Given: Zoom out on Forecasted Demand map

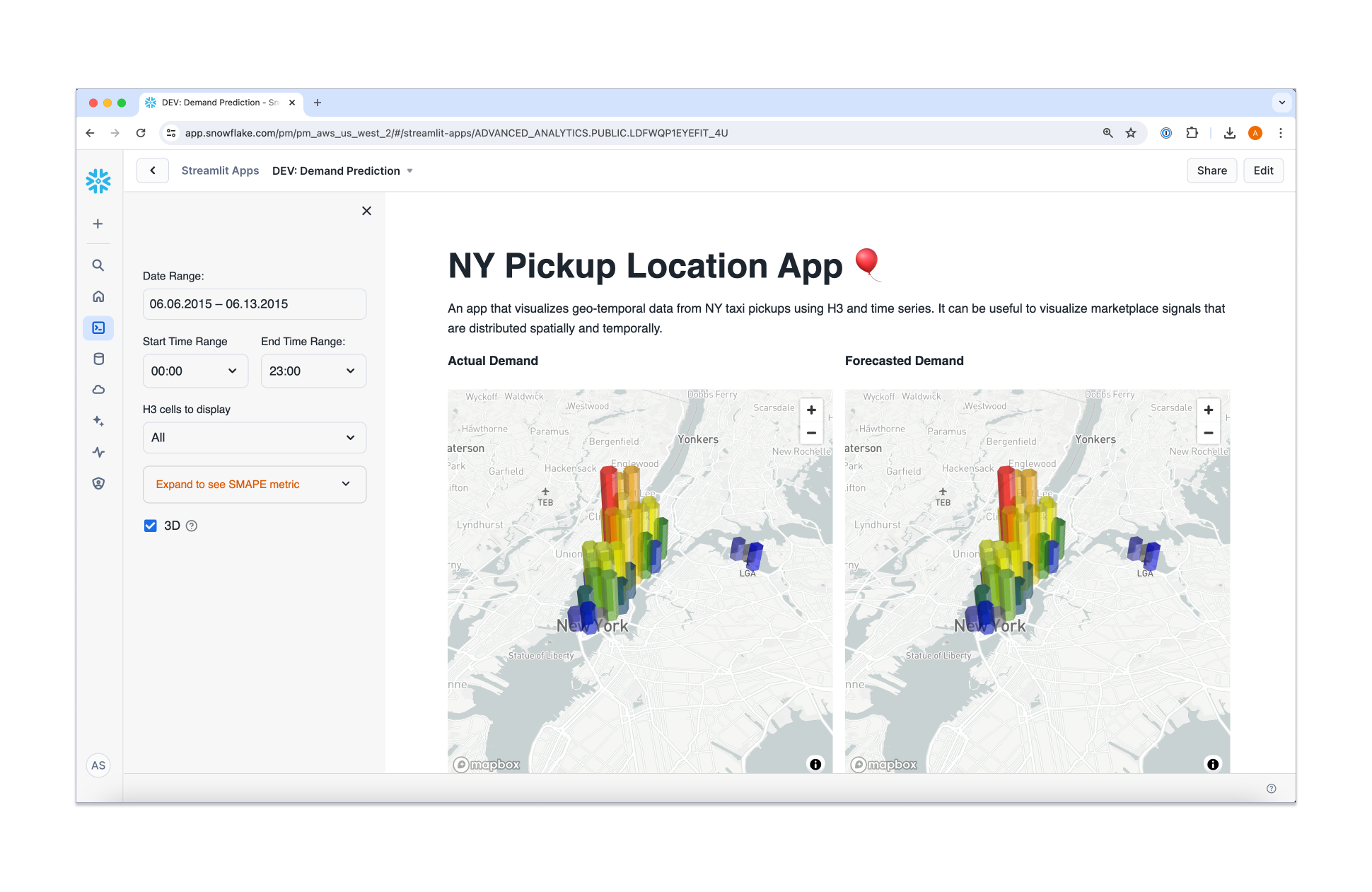Looking at the screenshot, I should tap(1208, 433).
